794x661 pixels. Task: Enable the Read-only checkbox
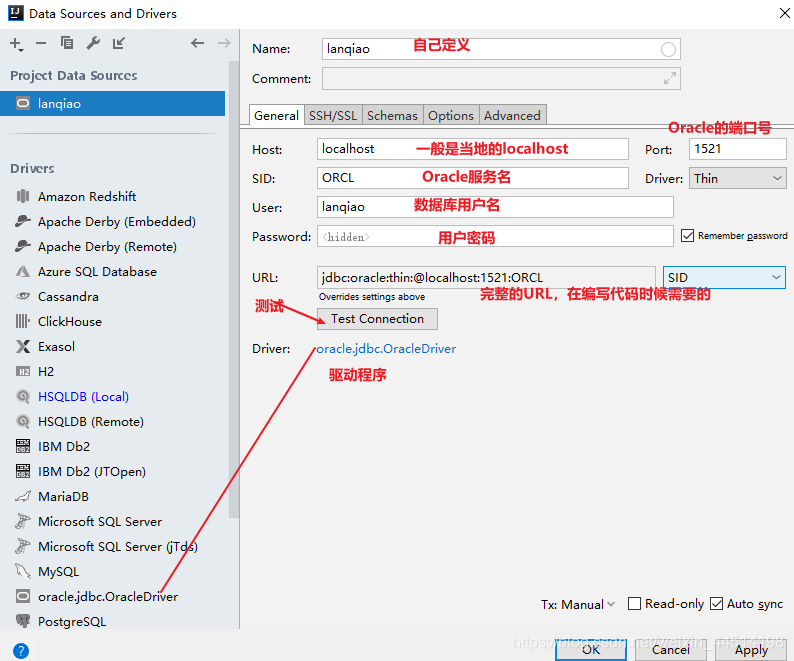[634, 603]
